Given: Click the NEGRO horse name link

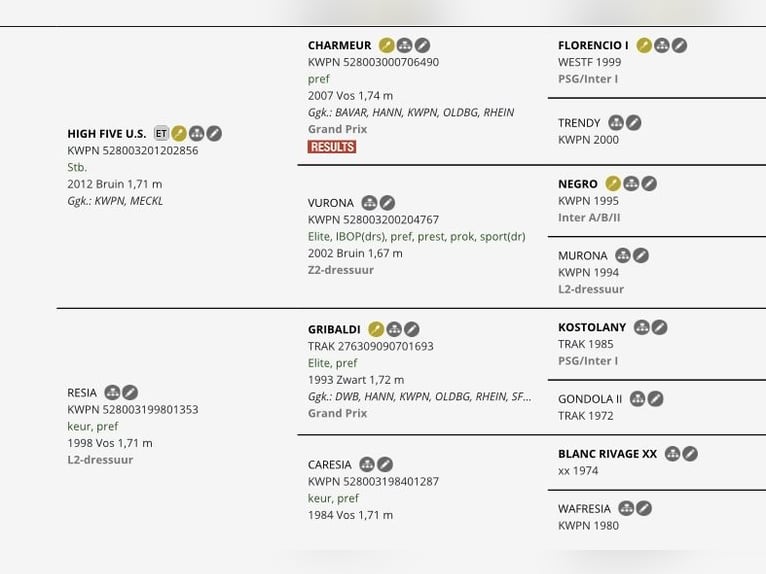Looking at the screenshot, I should [x=578, y=184].
